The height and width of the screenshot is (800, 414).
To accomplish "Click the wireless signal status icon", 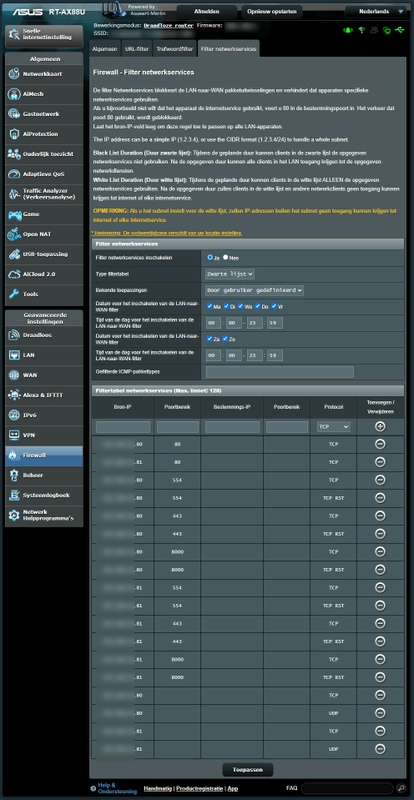I will pyautogui.click(x=361, y=30).
